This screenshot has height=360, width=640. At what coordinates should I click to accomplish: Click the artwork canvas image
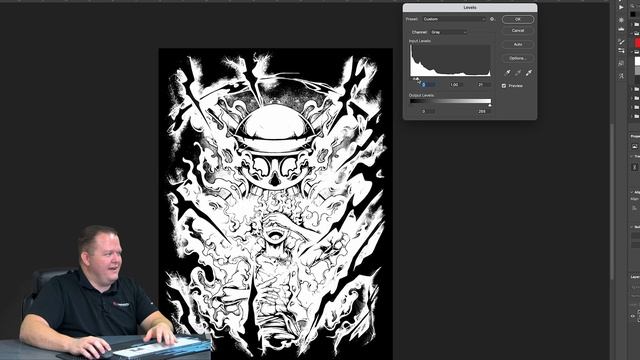click(276, 204)
